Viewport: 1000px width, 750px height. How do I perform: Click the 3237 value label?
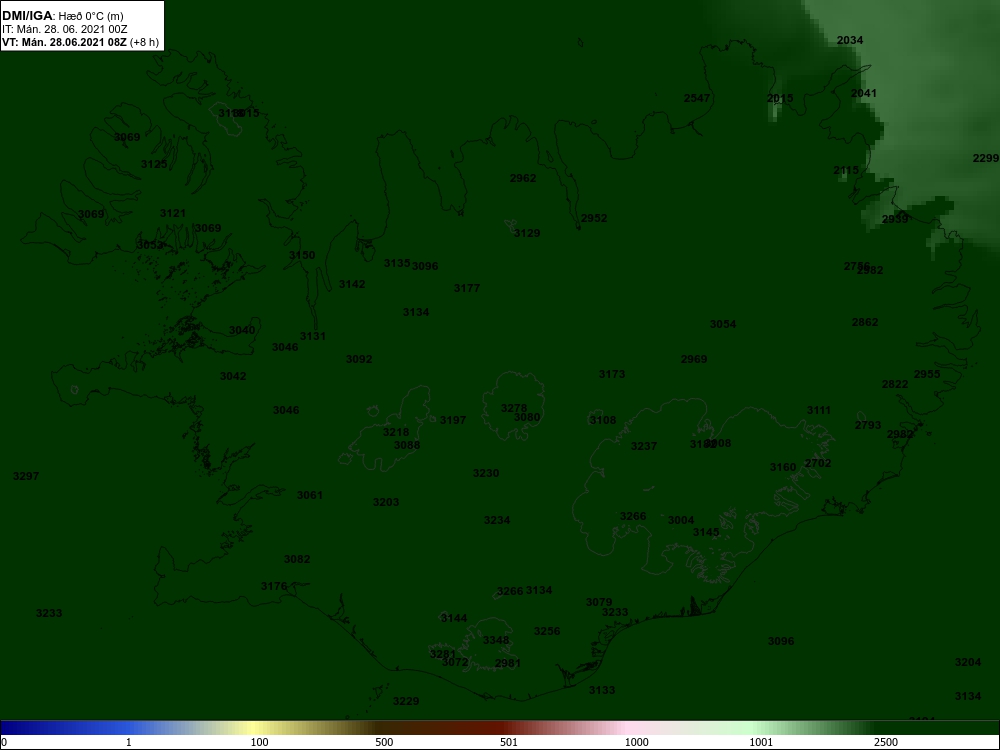(x=643, y=446)
